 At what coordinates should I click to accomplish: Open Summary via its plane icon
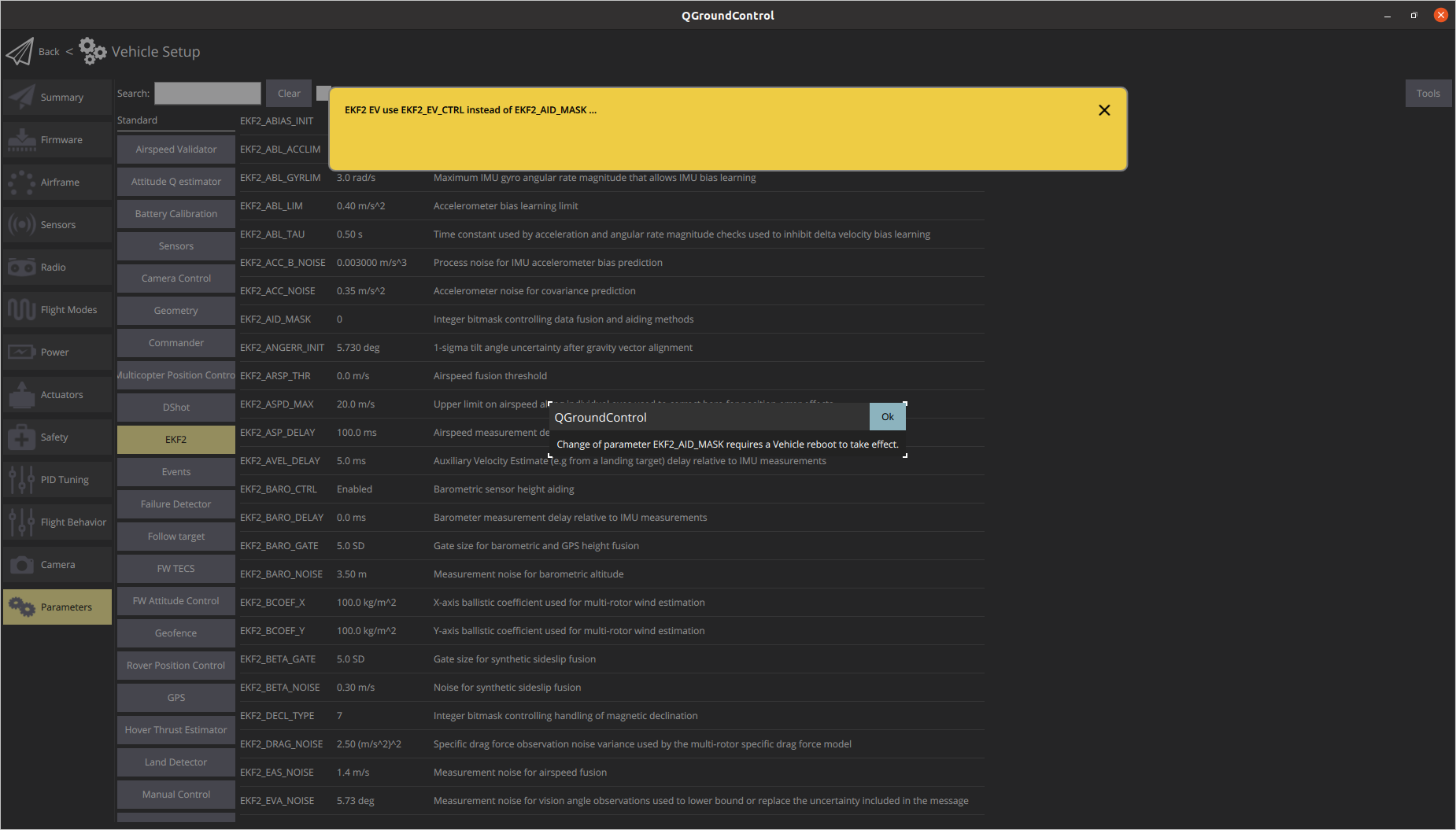[x=22, y=97]
